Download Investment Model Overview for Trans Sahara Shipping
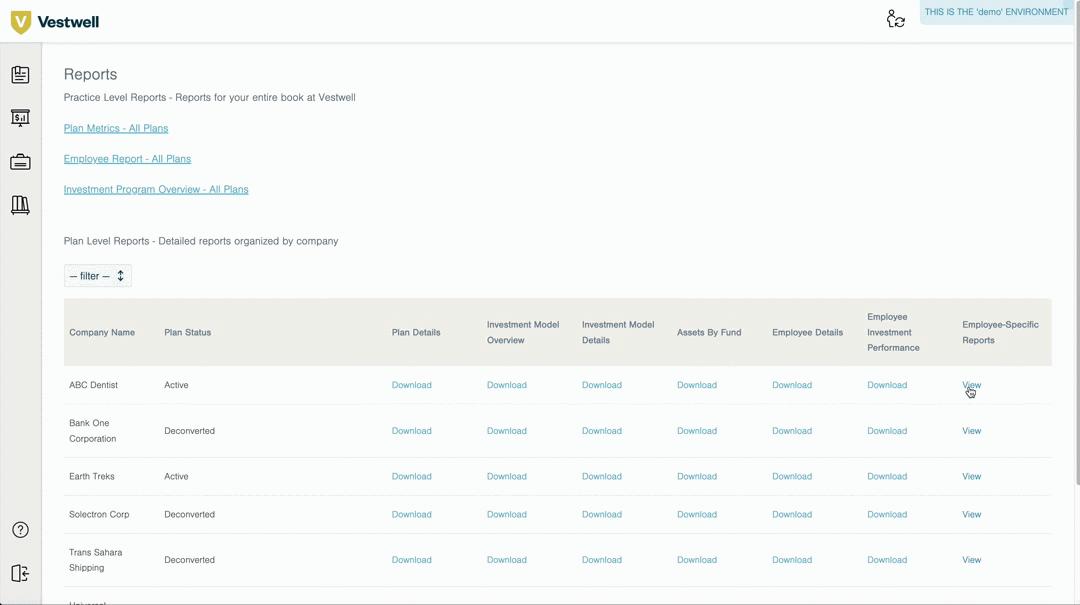The image size is (1080, 605). tap(507, 560)
